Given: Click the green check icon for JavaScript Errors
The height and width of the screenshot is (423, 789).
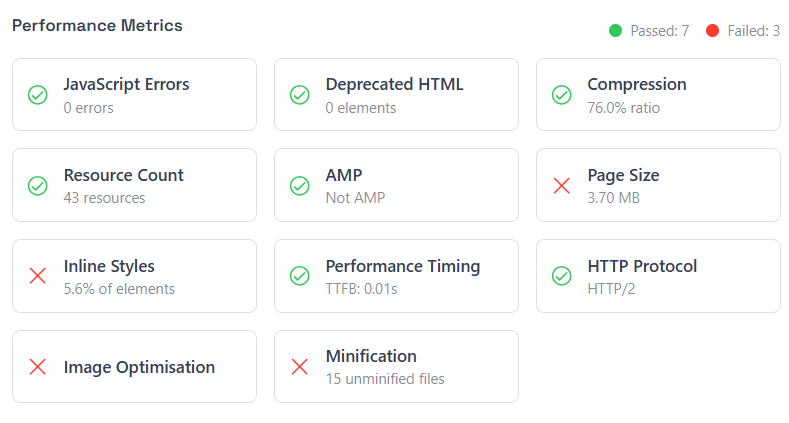Looking at the screenshot, I should [38, 95].
